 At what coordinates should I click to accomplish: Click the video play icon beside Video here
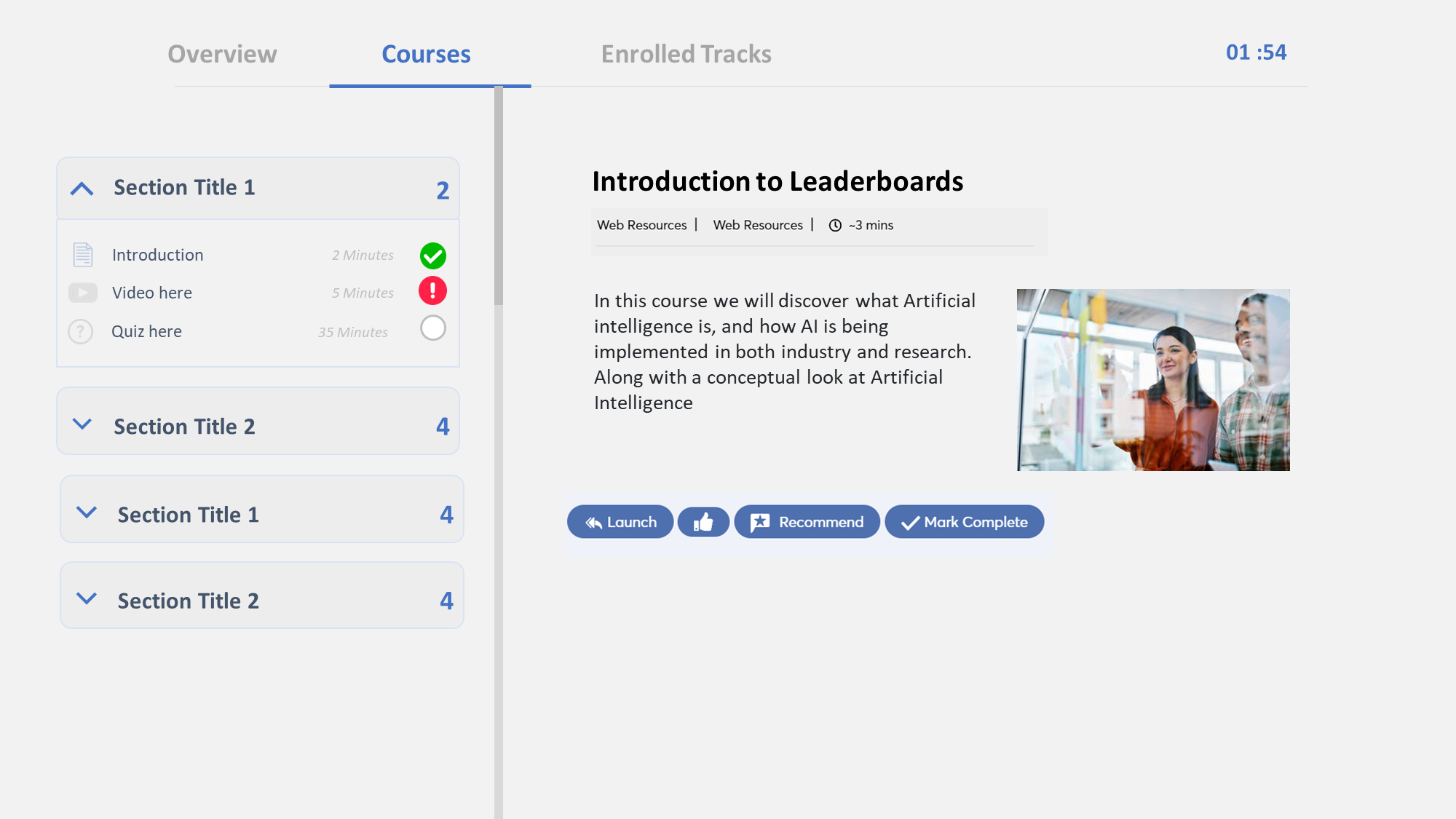point(83,293)
